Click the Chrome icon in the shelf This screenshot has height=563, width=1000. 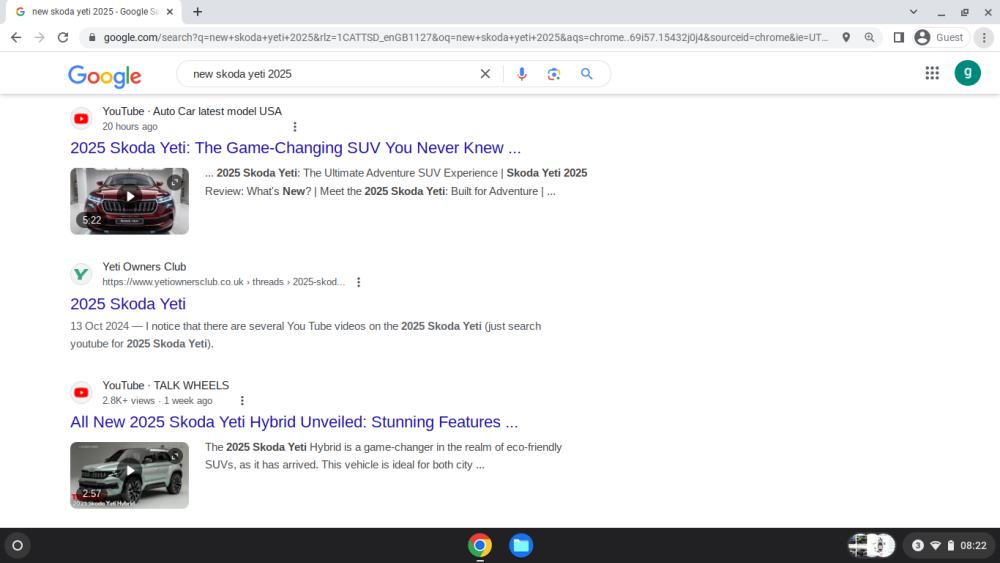(480, 546)
